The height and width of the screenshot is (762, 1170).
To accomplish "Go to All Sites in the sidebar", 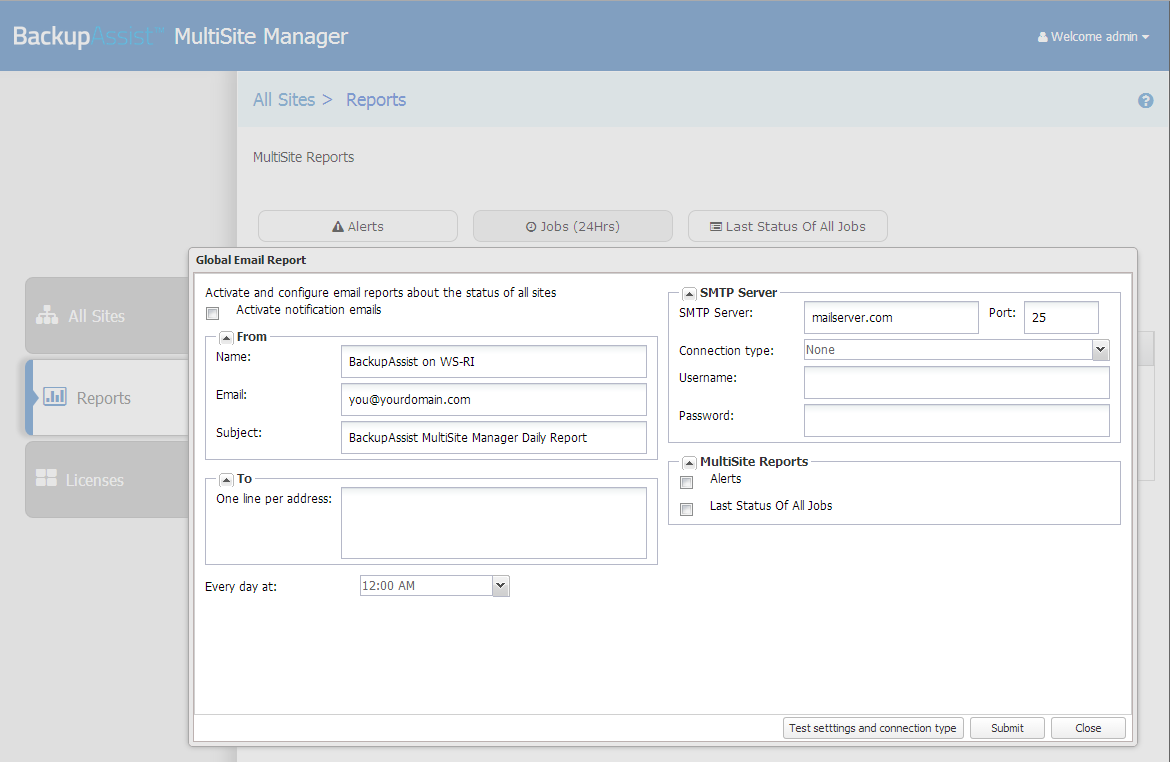I will (x=107, y=316).
